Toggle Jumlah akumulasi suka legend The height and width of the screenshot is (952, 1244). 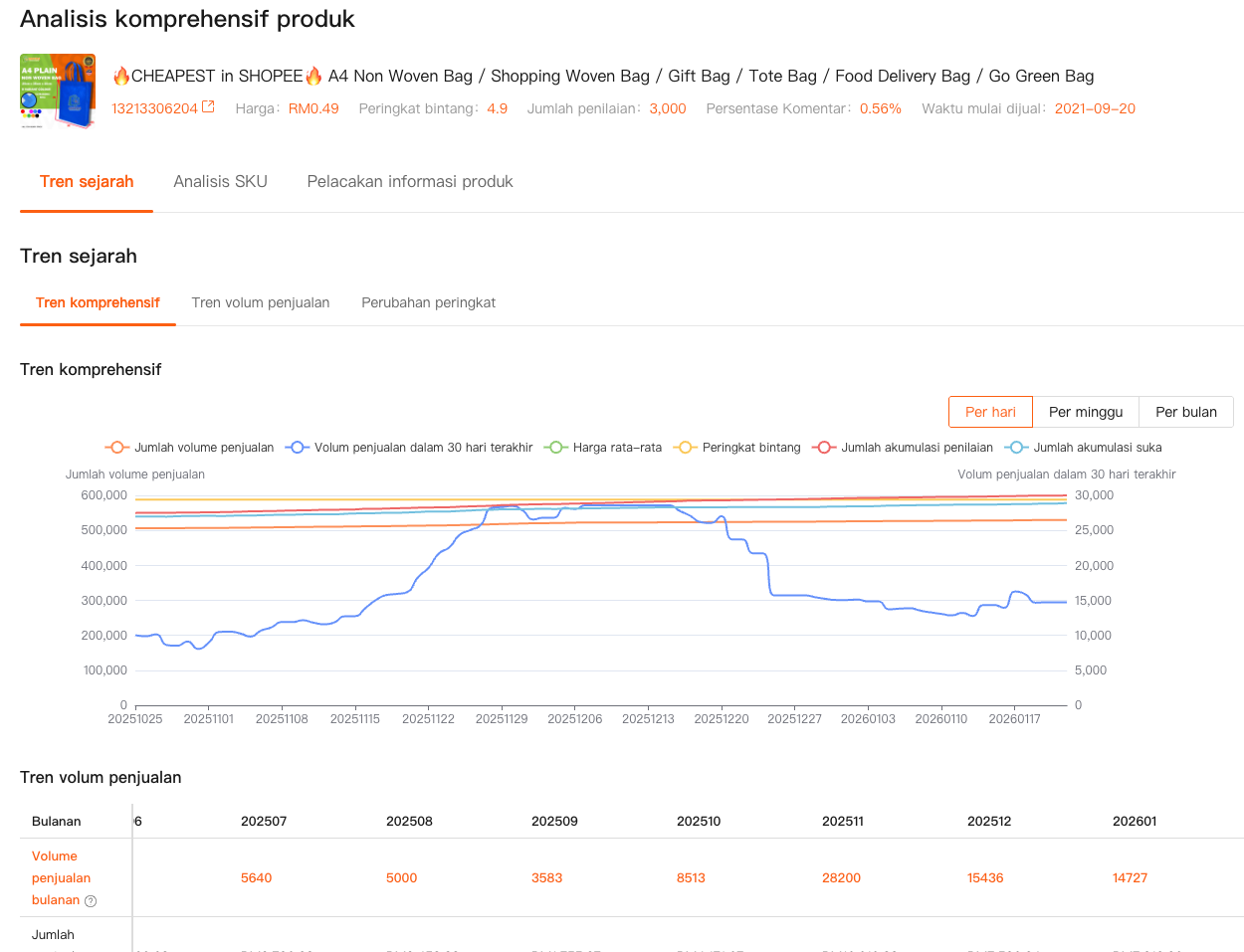click(1084, 448)
